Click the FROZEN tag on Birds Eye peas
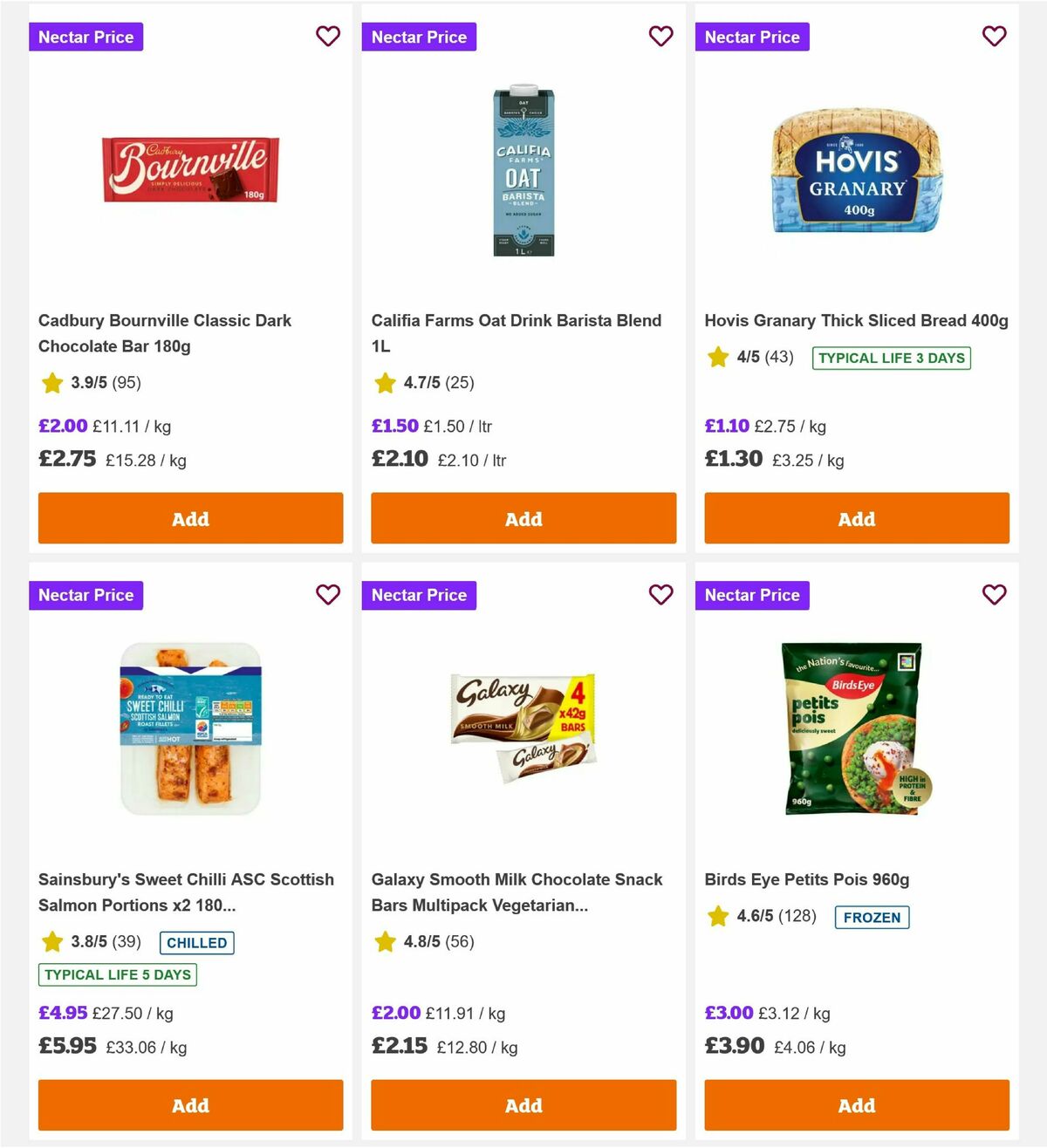Image resolution: width=1047 pixels, height=1148 pixels. [872, 917]
